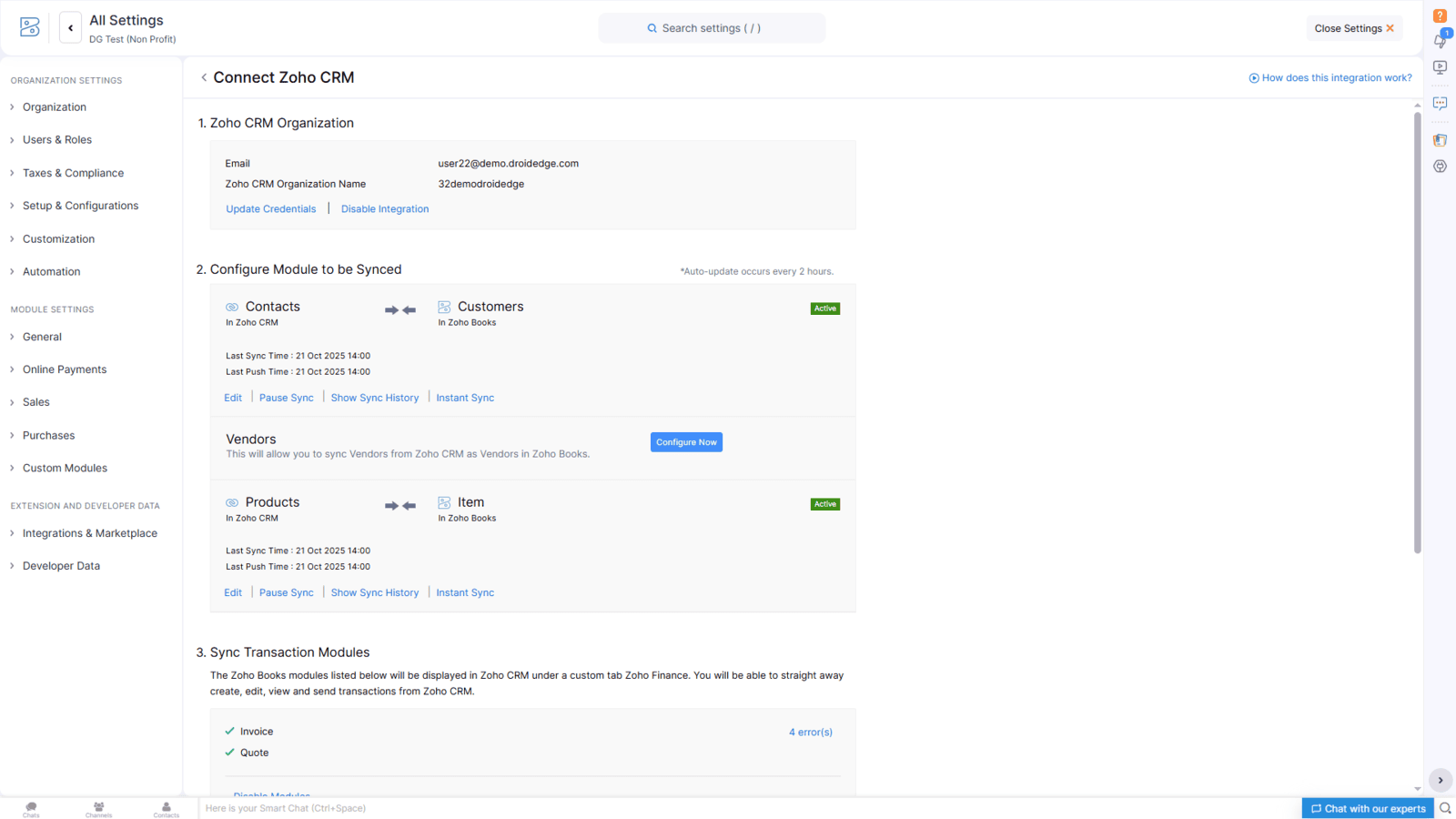Focus the Search settings input field

(712, 28)
